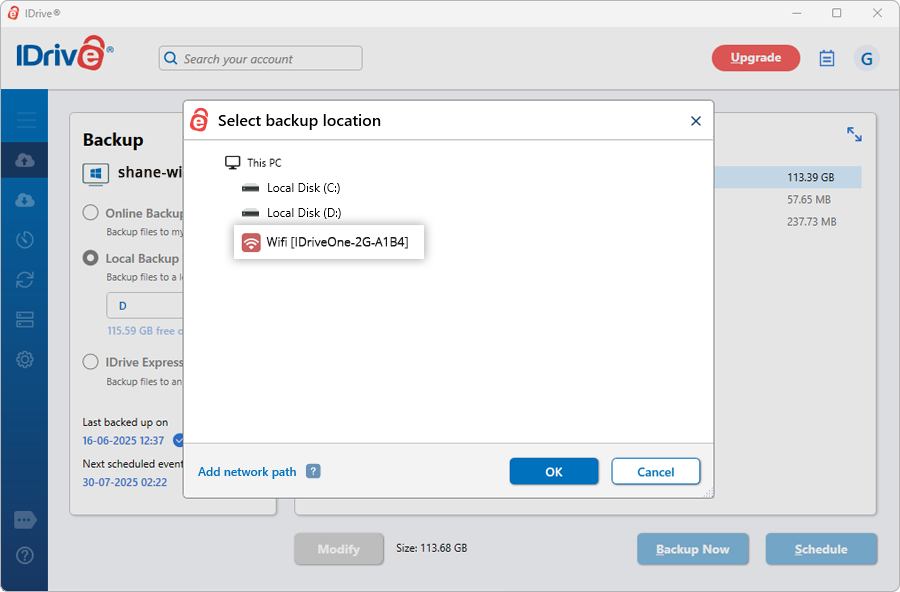Click the This PC monitor icon
The height and width of the screenshot is (592, 900).
(232, 162)
